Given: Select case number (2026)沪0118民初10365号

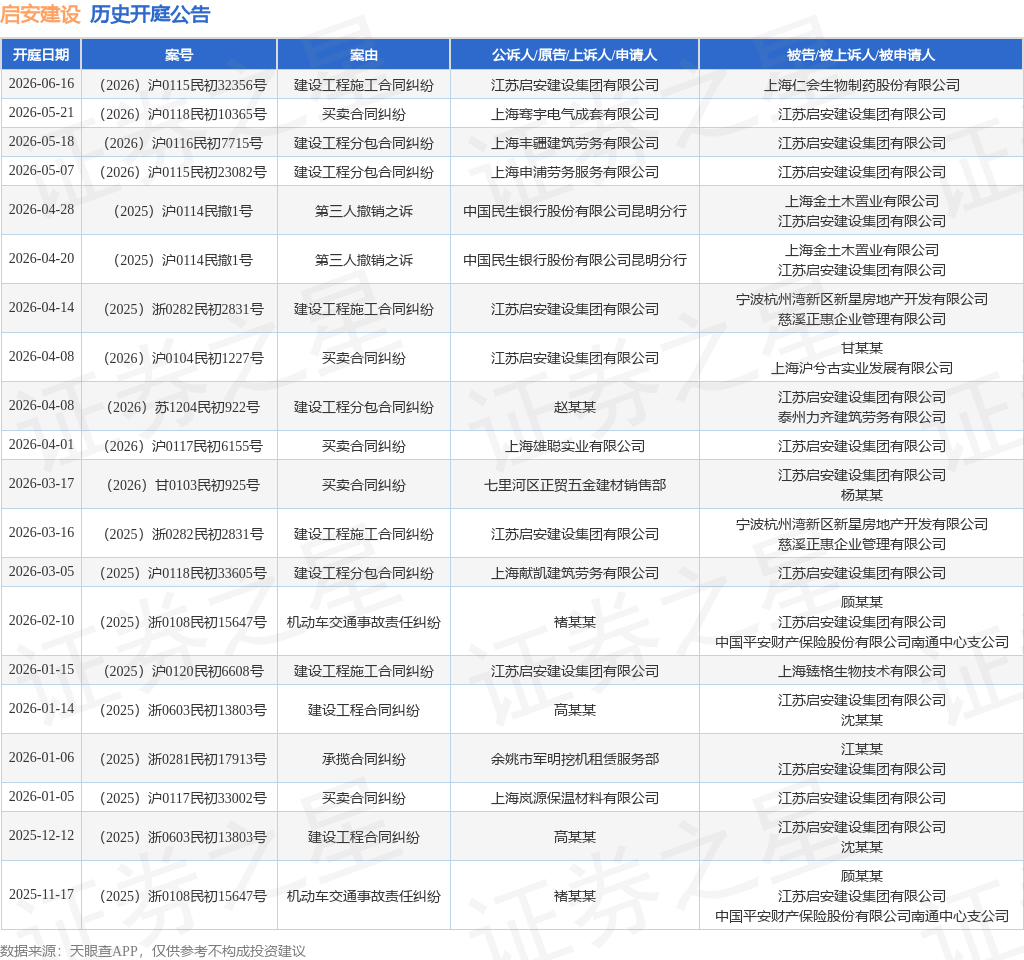Looking at the screenshot, I should tap(183, 114).
